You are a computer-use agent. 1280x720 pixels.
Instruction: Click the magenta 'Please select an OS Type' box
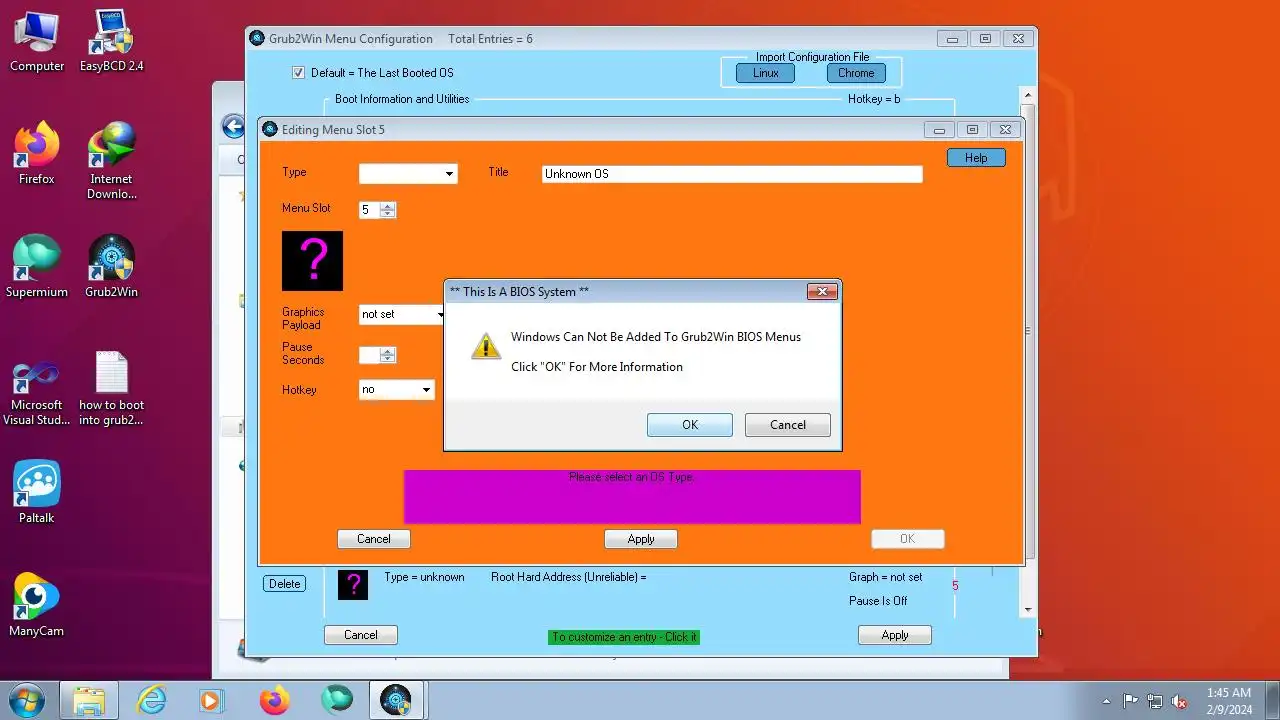pyautogui.click(x=632, y=497)
